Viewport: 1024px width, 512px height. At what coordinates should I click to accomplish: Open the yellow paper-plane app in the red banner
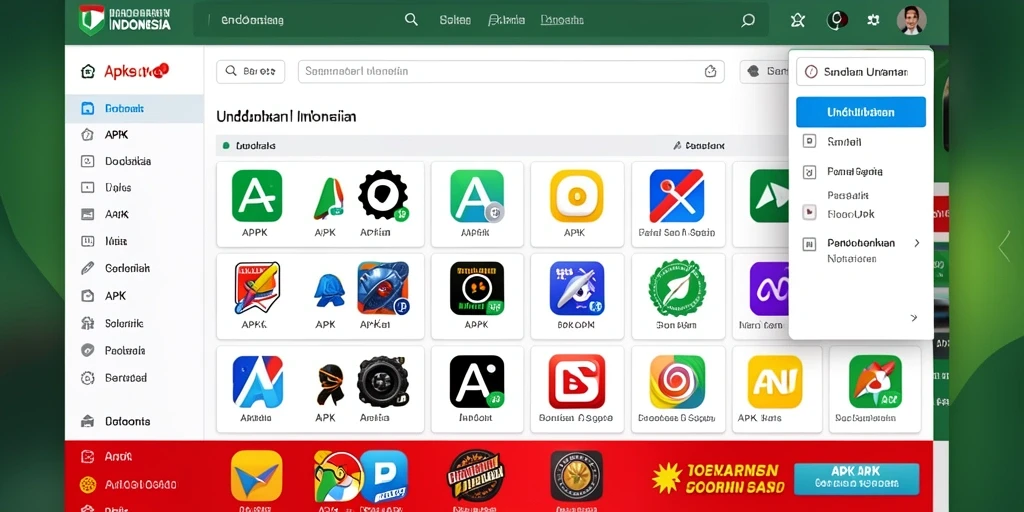257,475
